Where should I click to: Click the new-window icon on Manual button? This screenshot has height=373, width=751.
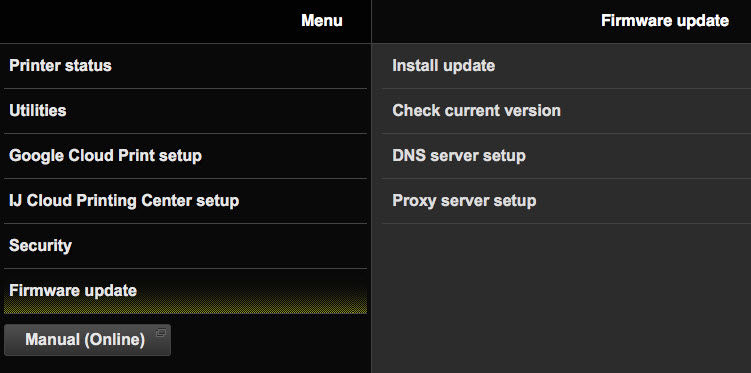tap(161, 331)
